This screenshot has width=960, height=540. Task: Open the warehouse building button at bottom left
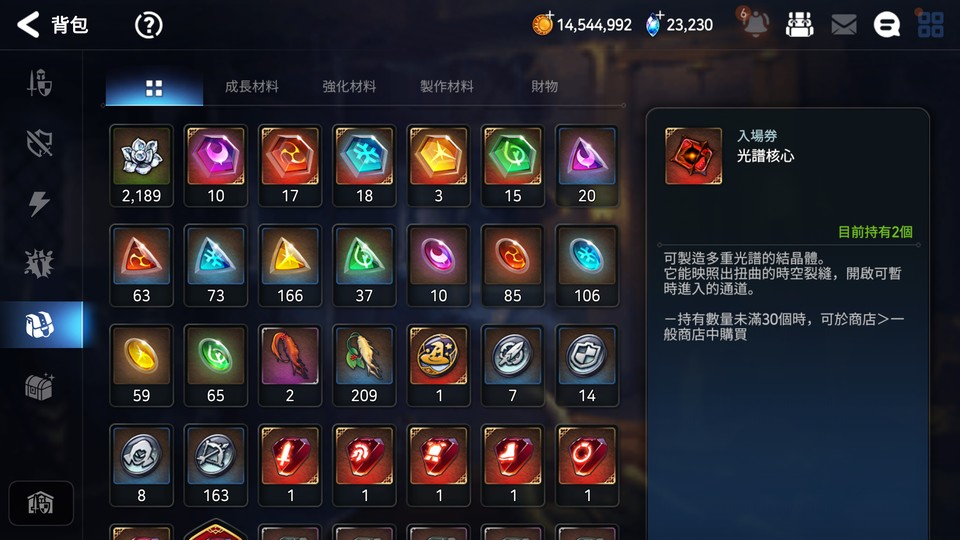[x=40, y=503]
